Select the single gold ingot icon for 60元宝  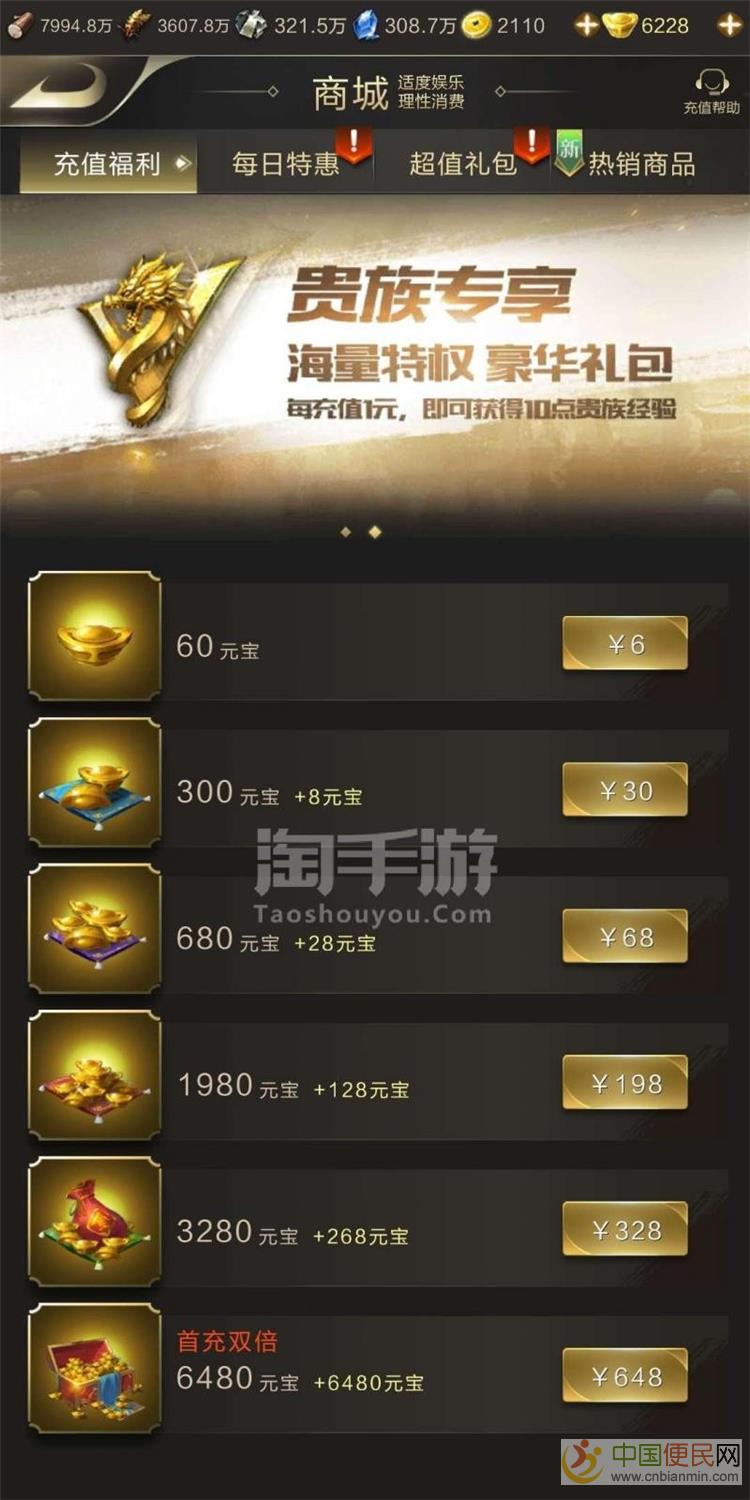point(94,635)
